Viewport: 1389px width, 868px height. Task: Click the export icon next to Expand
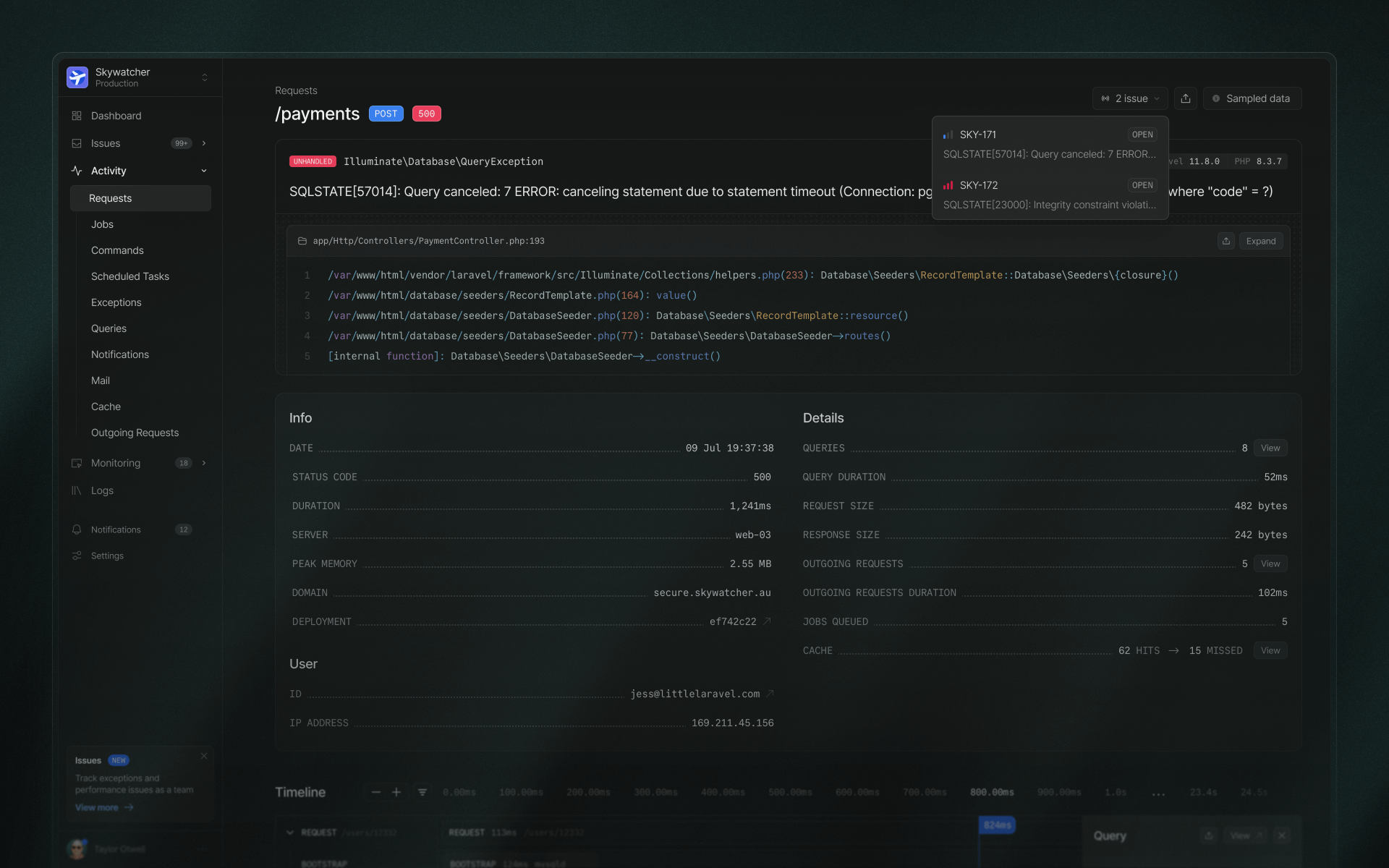[1226, 241]
